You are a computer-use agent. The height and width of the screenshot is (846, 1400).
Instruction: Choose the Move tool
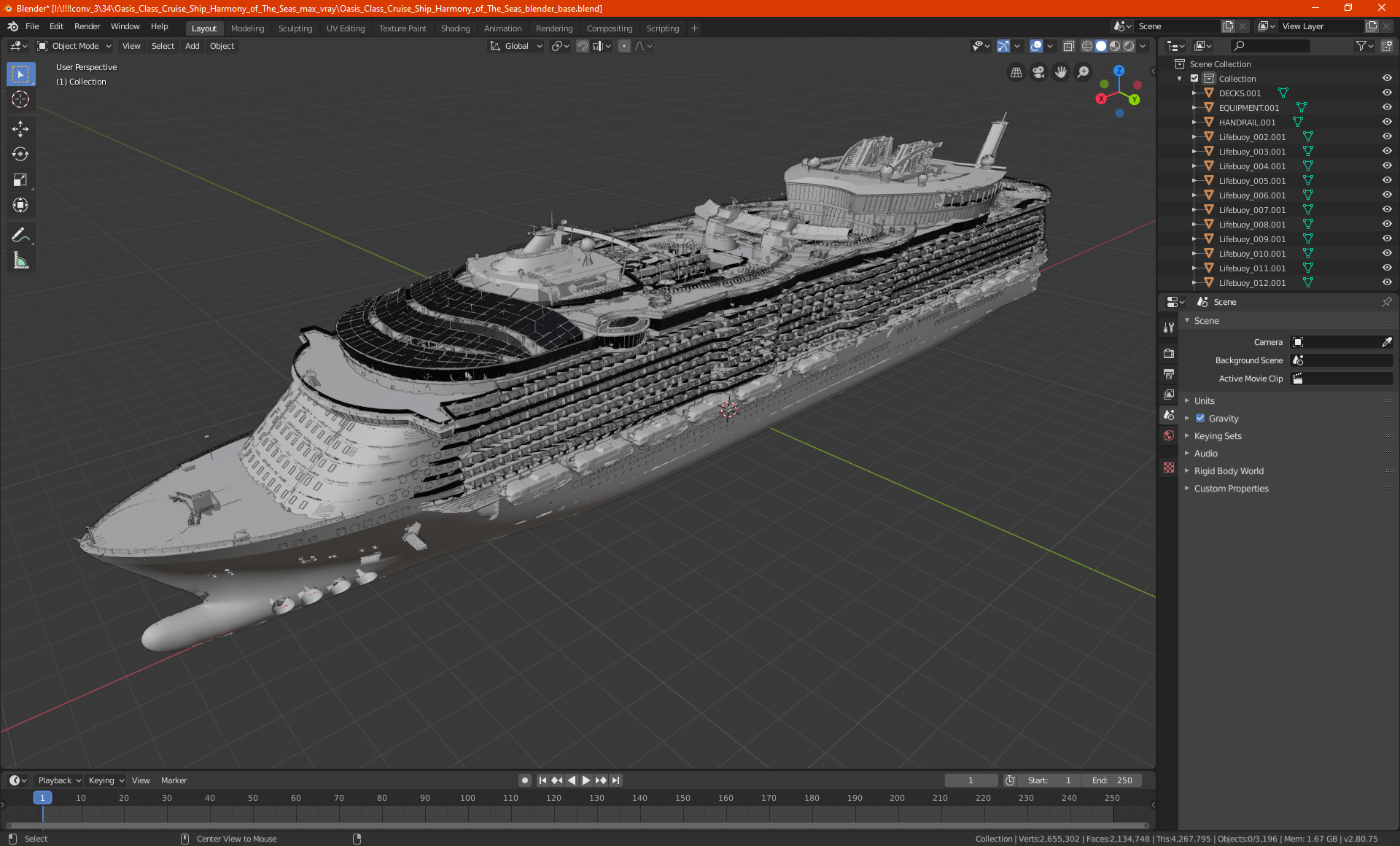20,129
